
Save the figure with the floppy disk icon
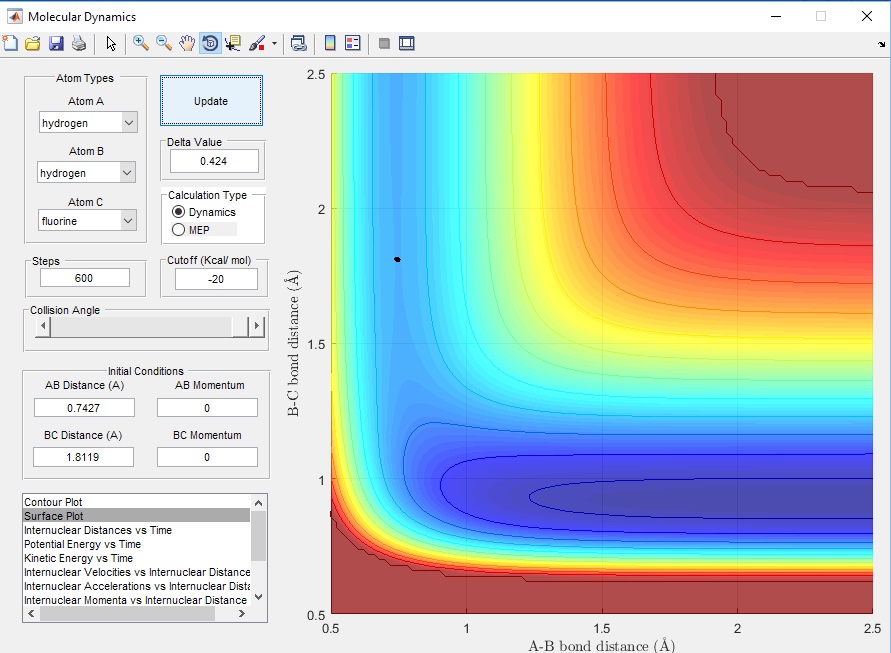[56, 44]
